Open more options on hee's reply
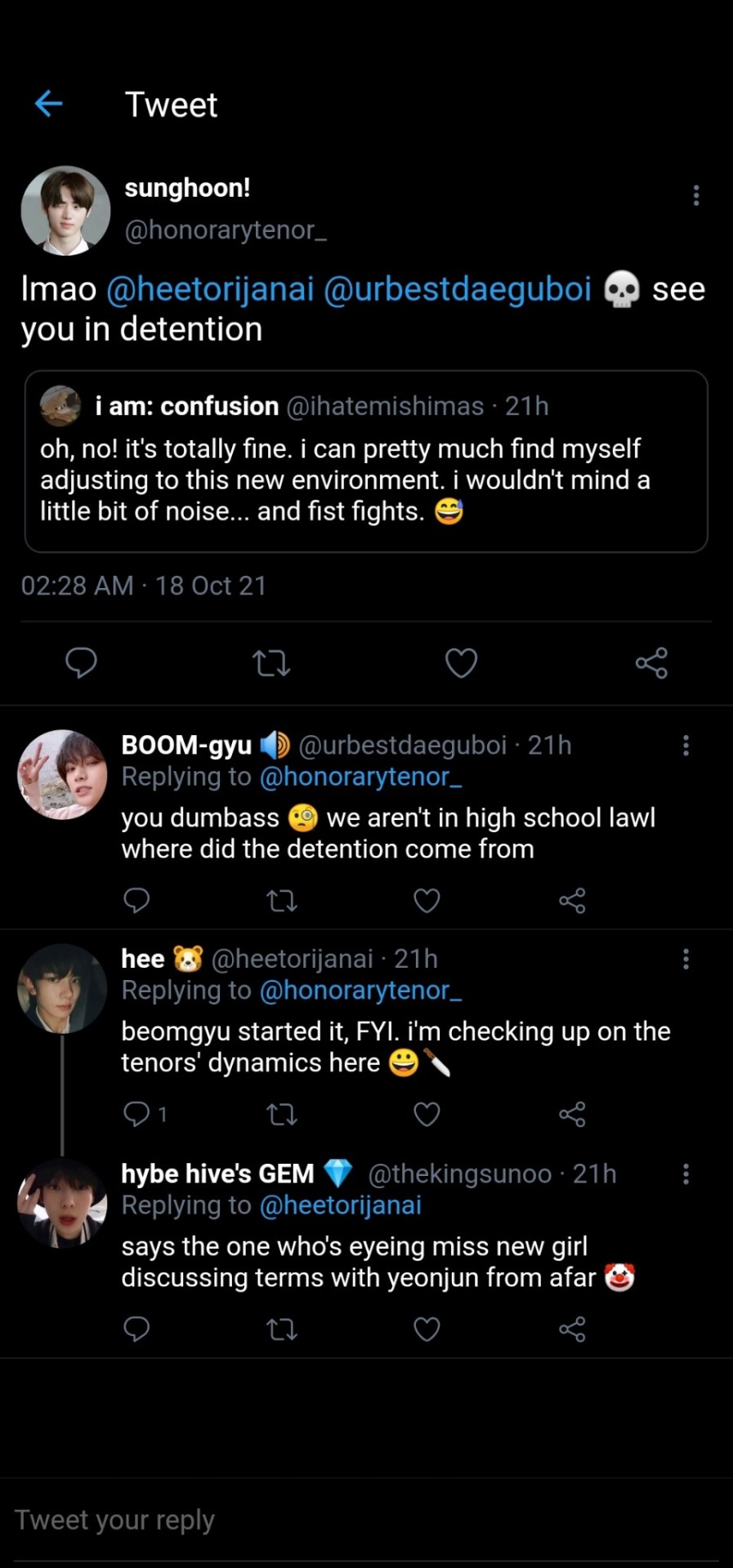 coord(686,959)
